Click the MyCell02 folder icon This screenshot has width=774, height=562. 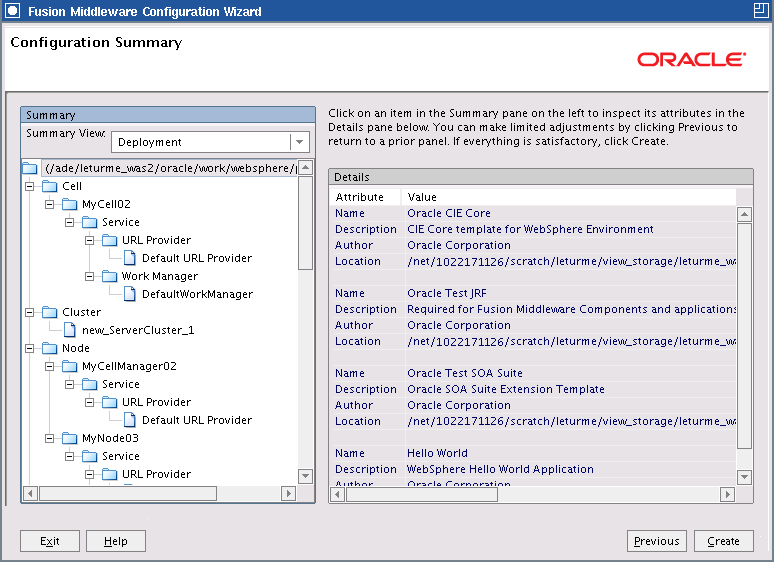pos(69,204)
